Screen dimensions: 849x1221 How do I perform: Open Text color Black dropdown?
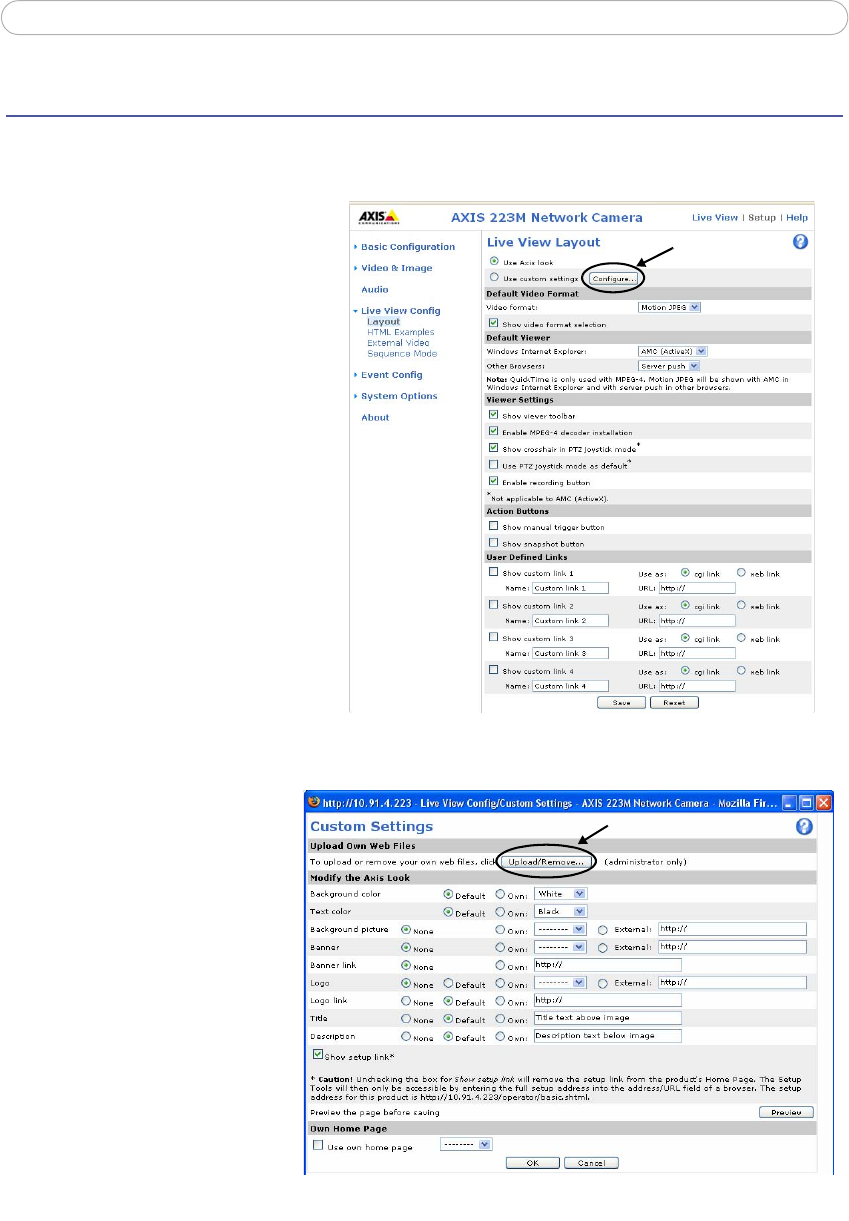tap(560, 911)
